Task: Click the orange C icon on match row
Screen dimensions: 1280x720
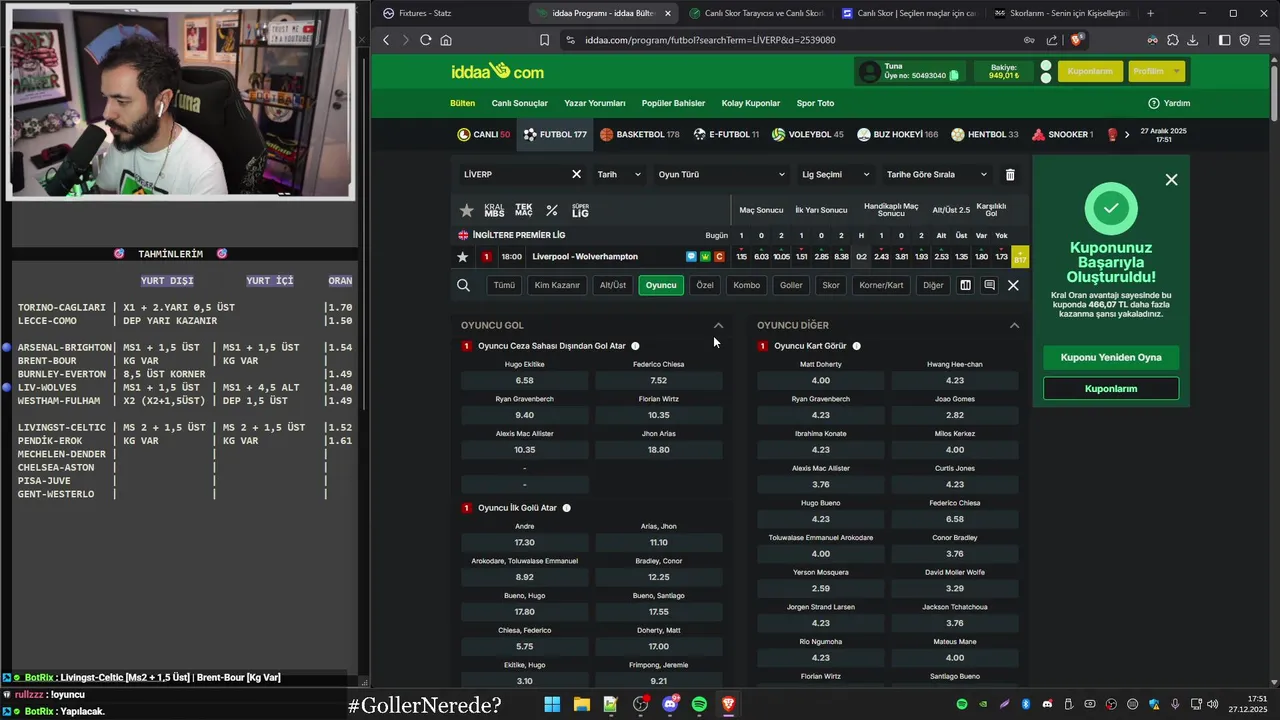Action: (x=719, y=257)
